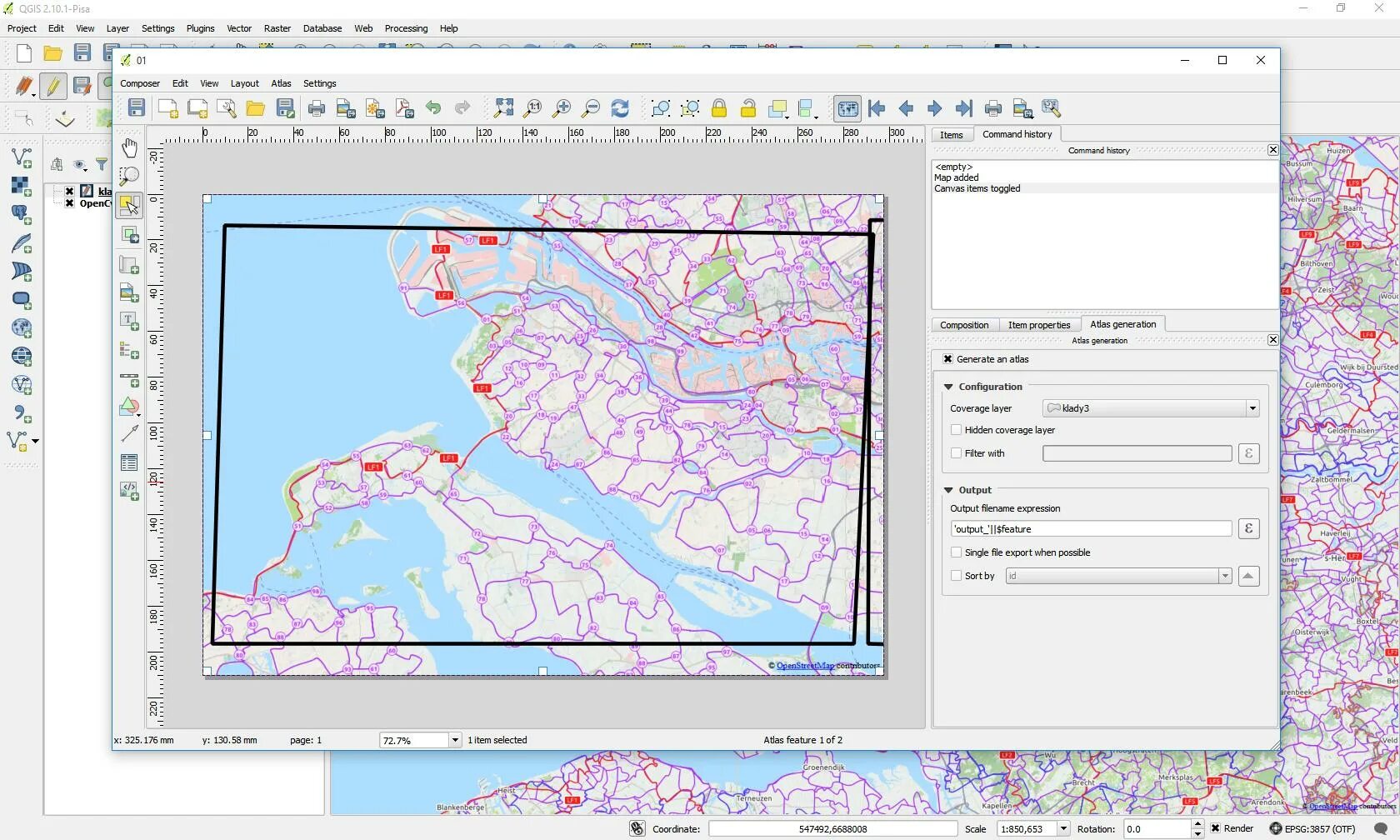The image size is (1400, 840).
Task: Open the Composer menu
Action: pyautogui.click(x=140, y=83)
